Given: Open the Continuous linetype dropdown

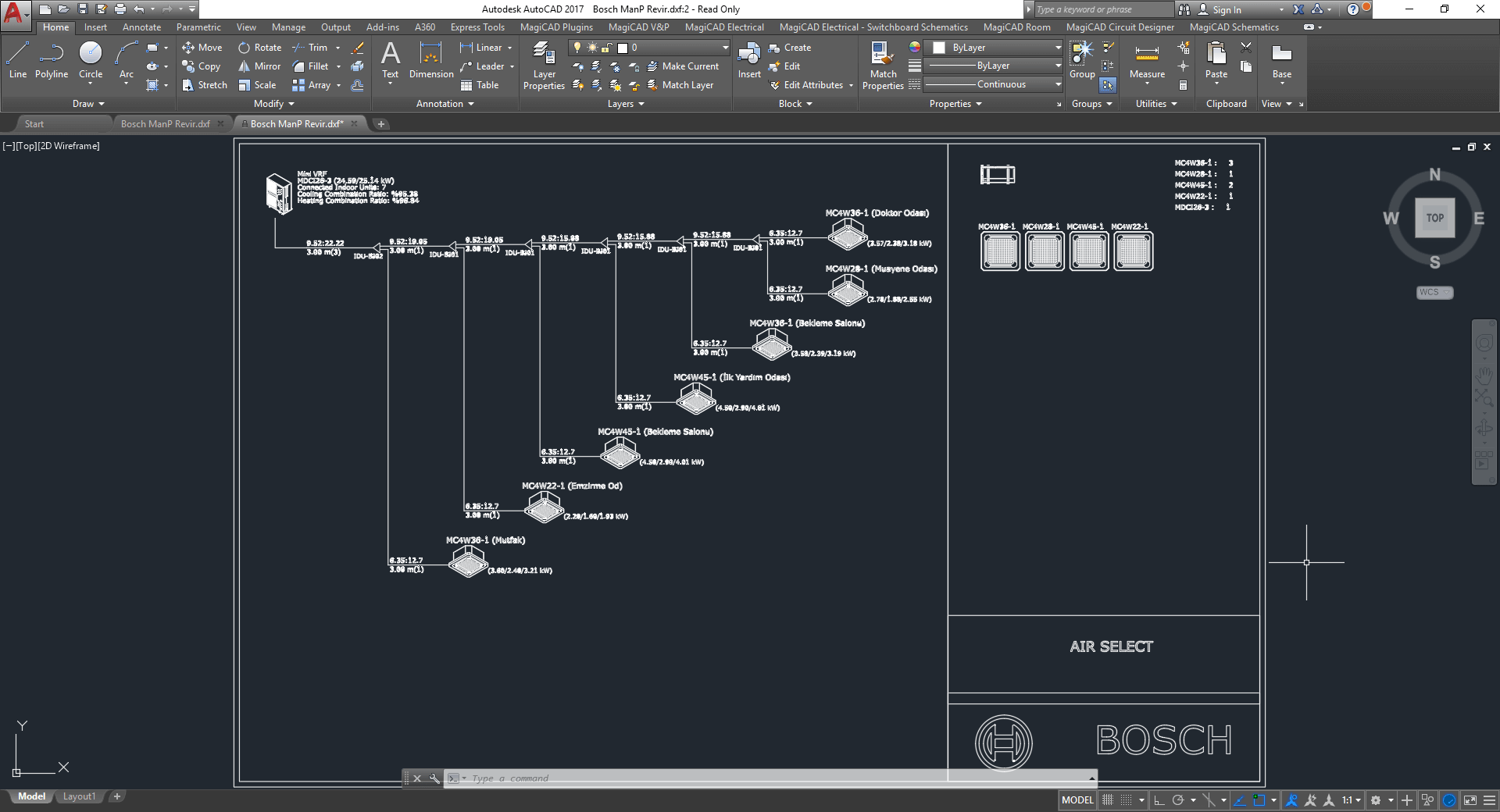Looking at the screenshot, I should [x=994, y=84].
